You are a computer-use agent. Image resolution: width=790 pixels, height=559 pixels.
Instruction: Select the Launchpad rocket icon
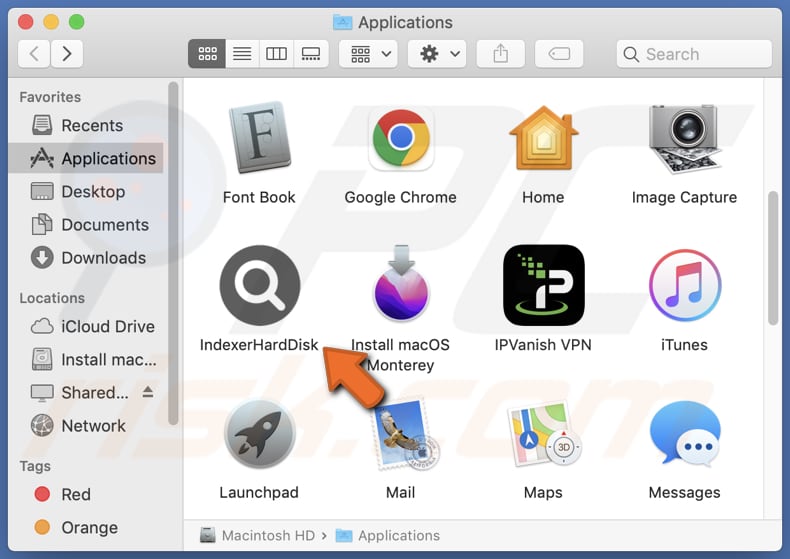click(259, 434)
